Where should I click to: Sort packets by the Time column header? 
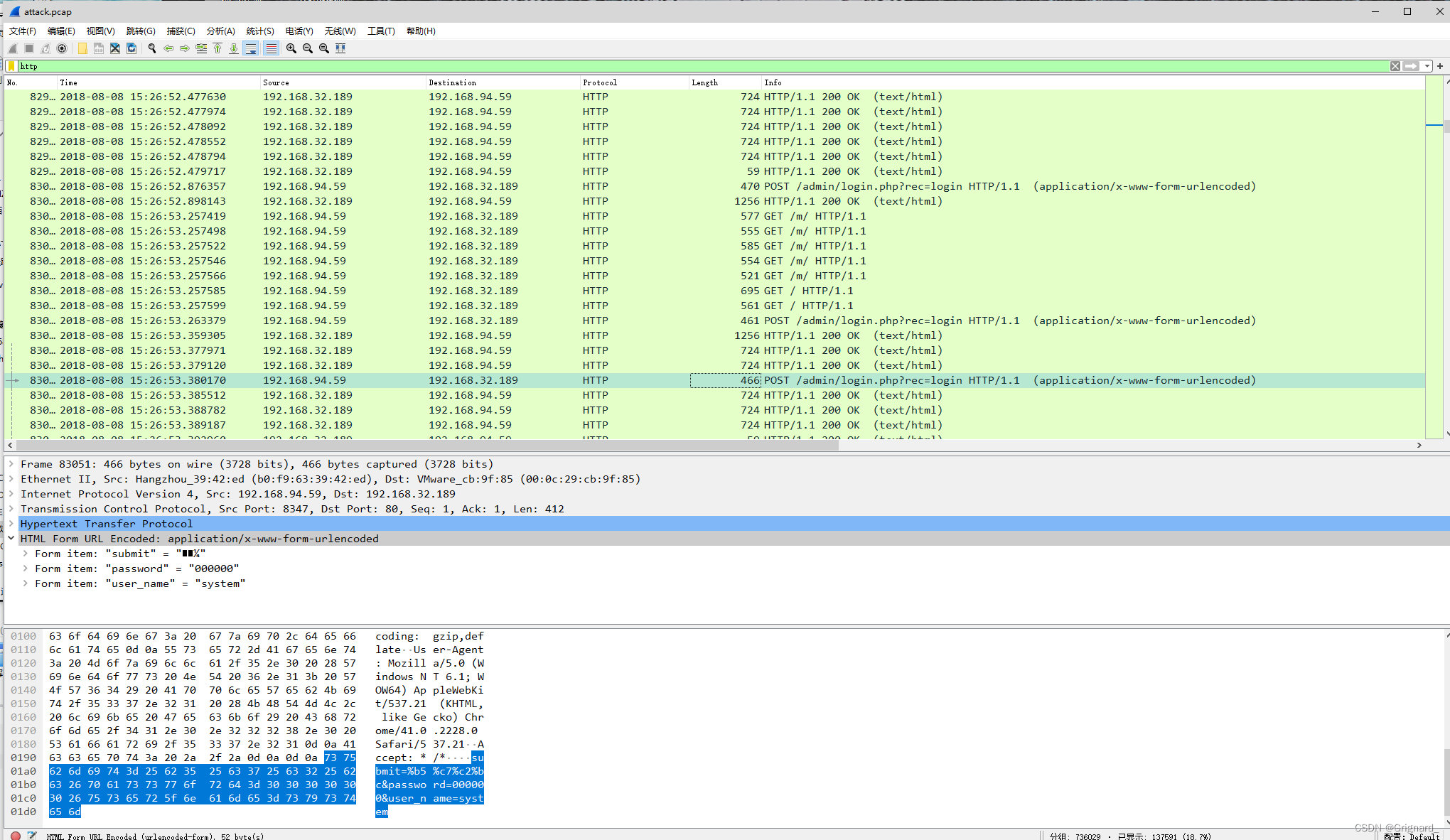point(159,82)
